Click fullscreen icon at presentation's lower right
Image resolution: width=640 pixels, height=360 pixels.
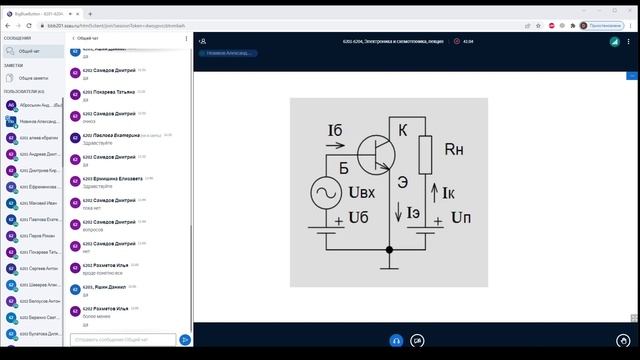click(x=634, y=318)
